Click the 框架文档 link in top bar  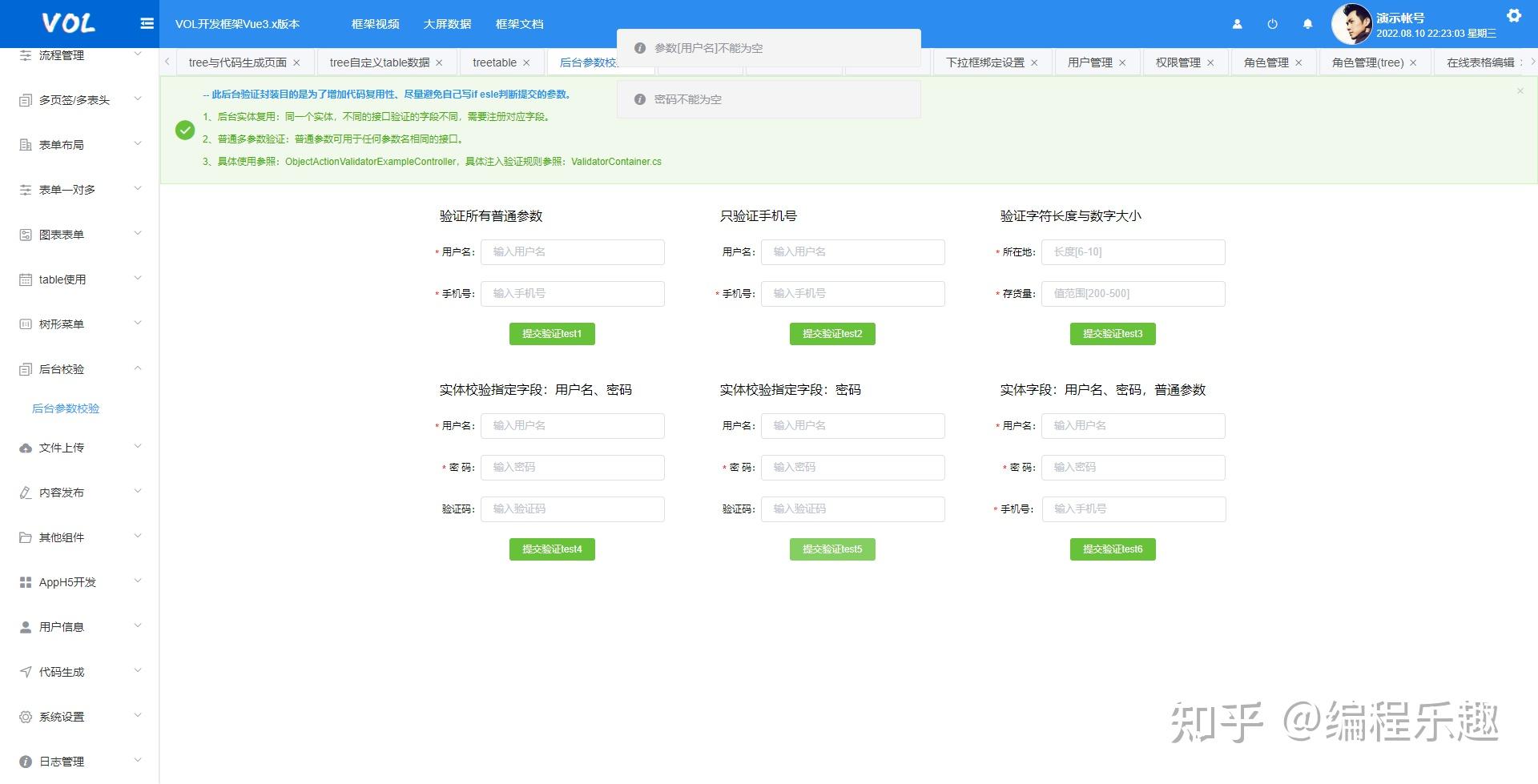click(518, 23)
